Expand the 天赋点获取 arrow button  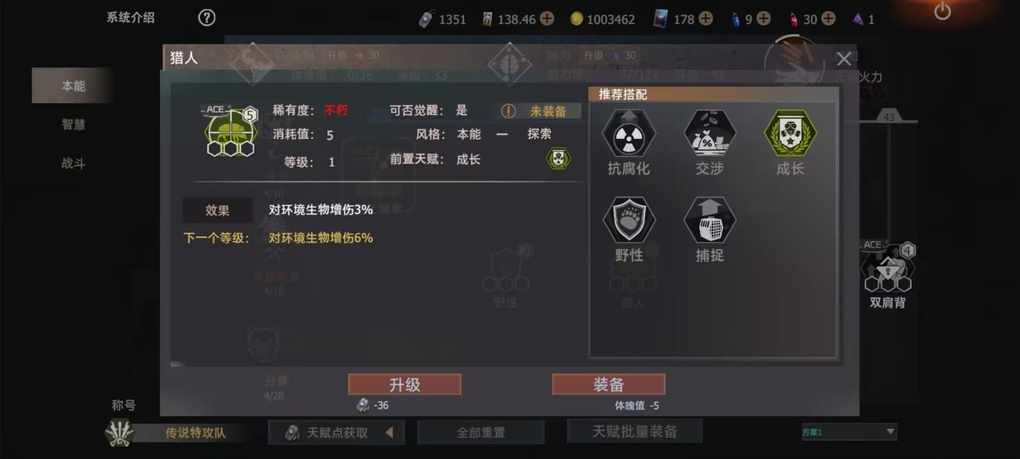tap(389, 432)
